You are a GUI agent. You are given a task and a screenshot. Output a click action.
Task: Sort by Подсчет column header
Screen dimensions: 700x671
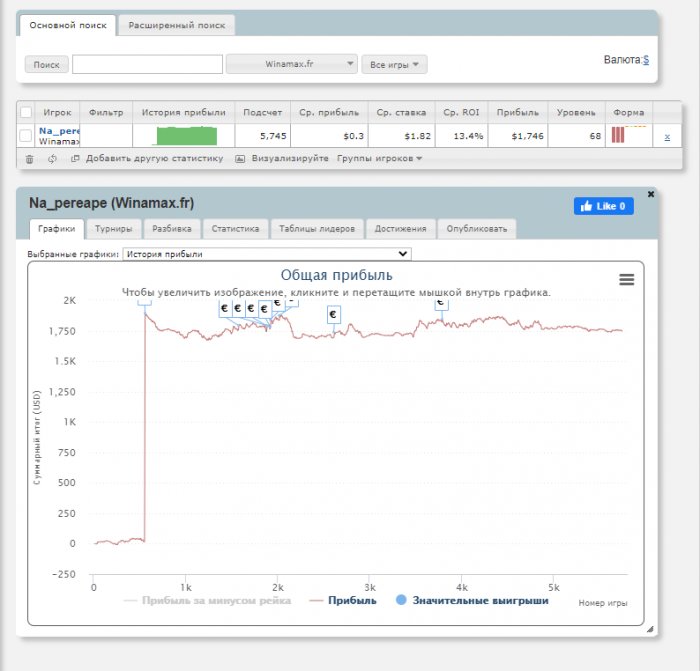(262, 113)
